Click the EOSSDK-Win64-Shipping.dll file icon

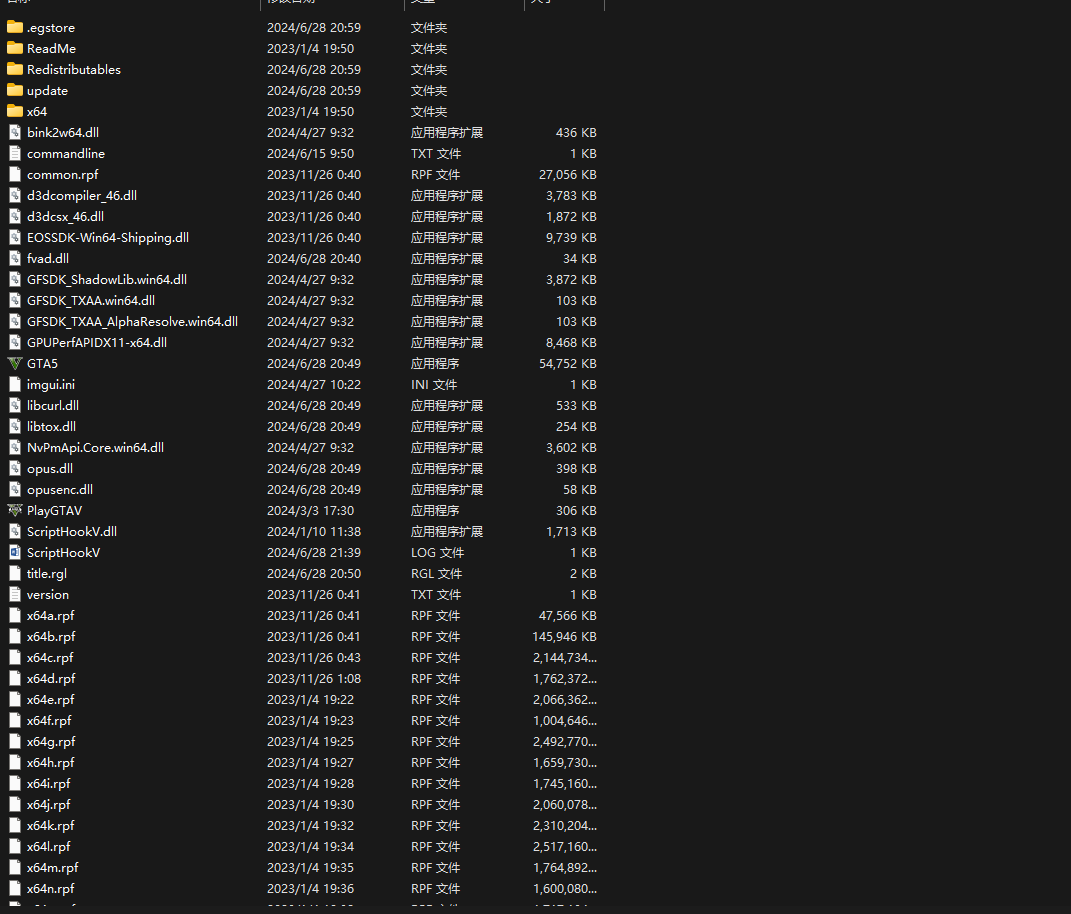[15, 238]
